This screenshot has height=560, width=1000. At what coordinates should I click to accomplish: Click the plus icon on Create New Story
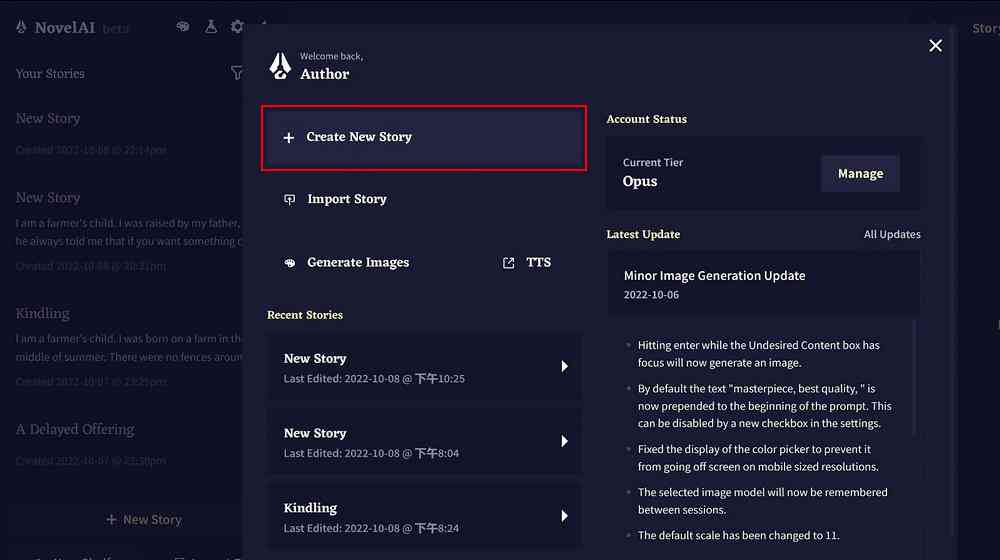point(289,137)
